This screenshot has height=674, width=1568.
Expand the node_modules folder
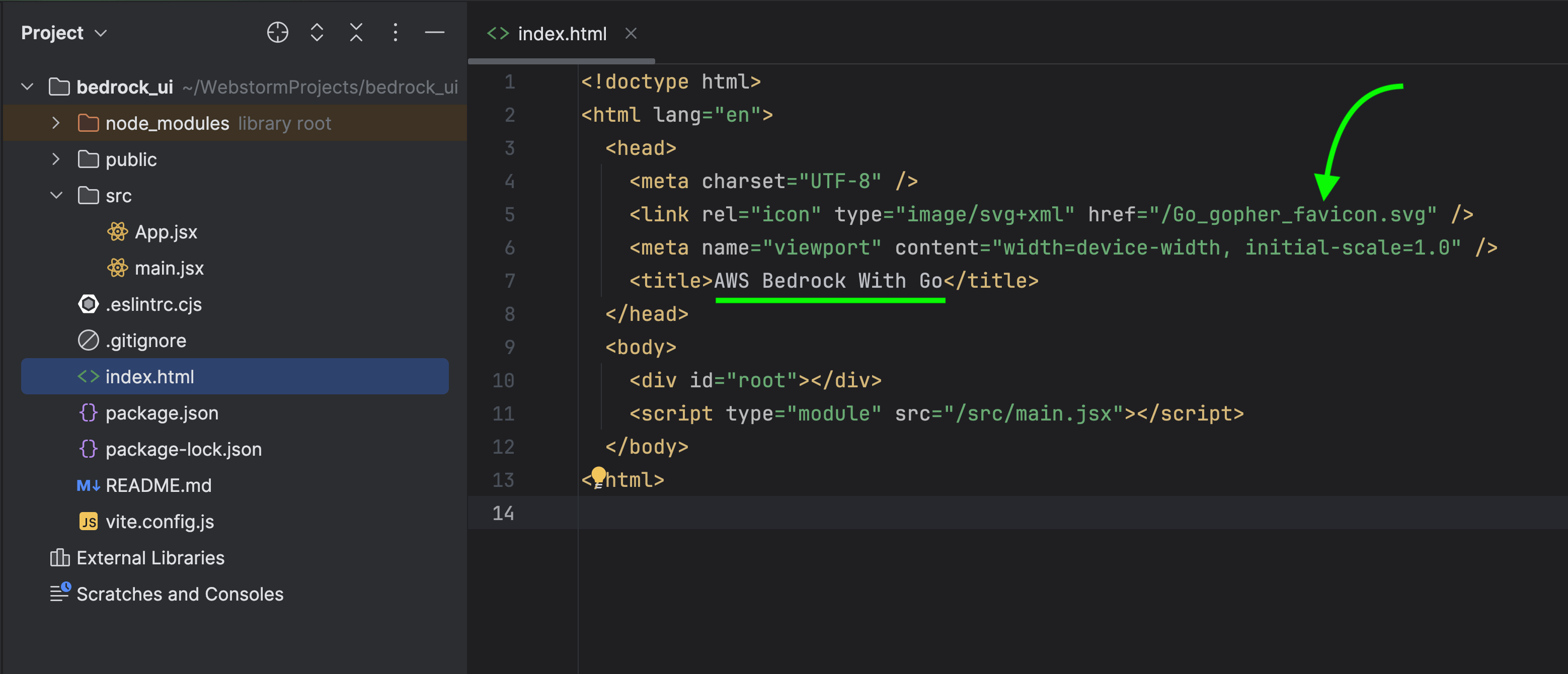[56, 124]
